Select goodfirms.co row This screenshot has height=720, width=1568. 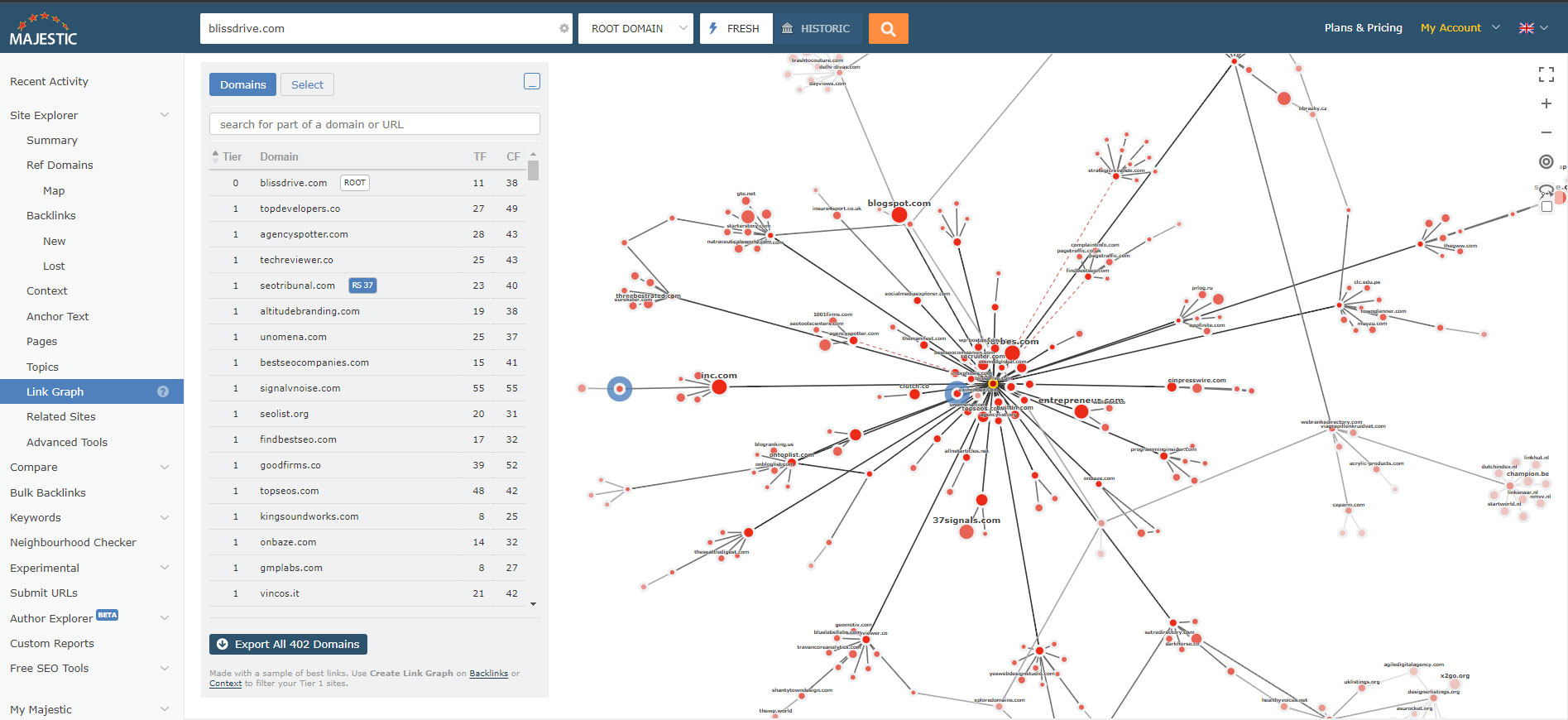[x=368, y=465]
